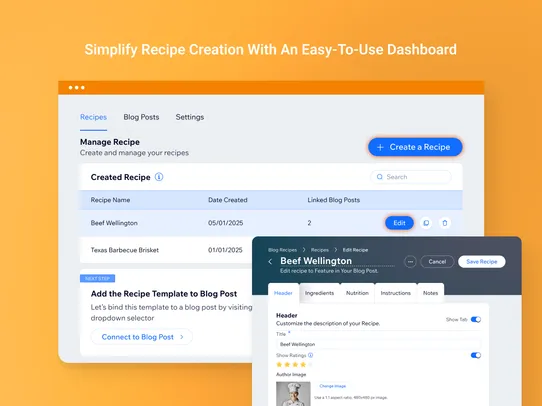Open the Settings tab

(190, 117)
